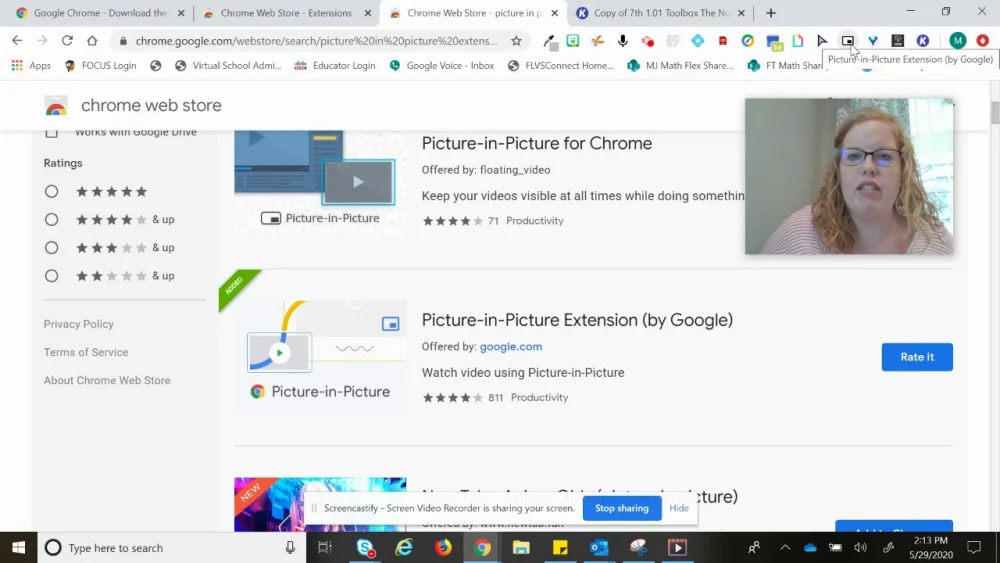The height and width of the screenshot is (563, 1000).
Task: Open the Apps shortcut in bookmarks bar
Action: [x=31, y=65]
